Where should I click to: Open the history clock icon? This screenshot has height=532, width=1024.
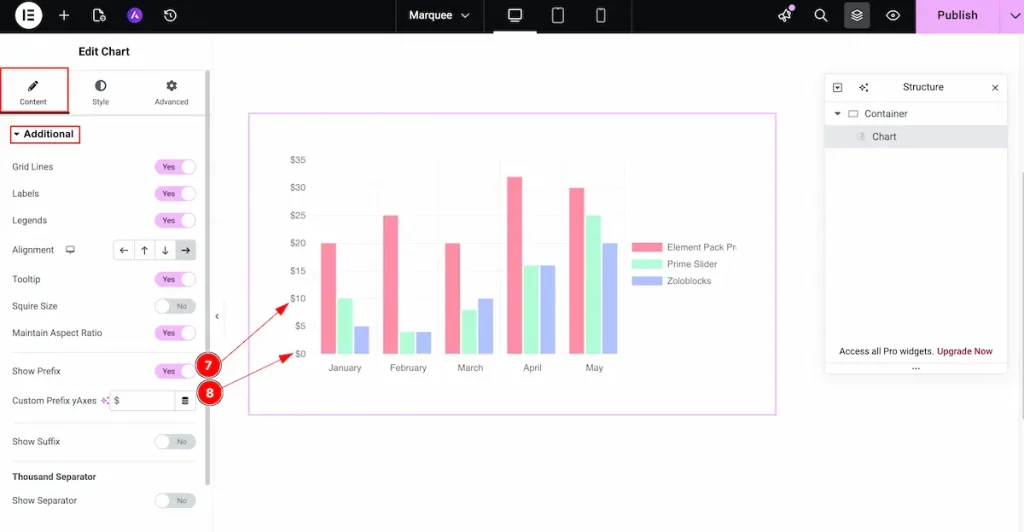(x=170, y=15)
